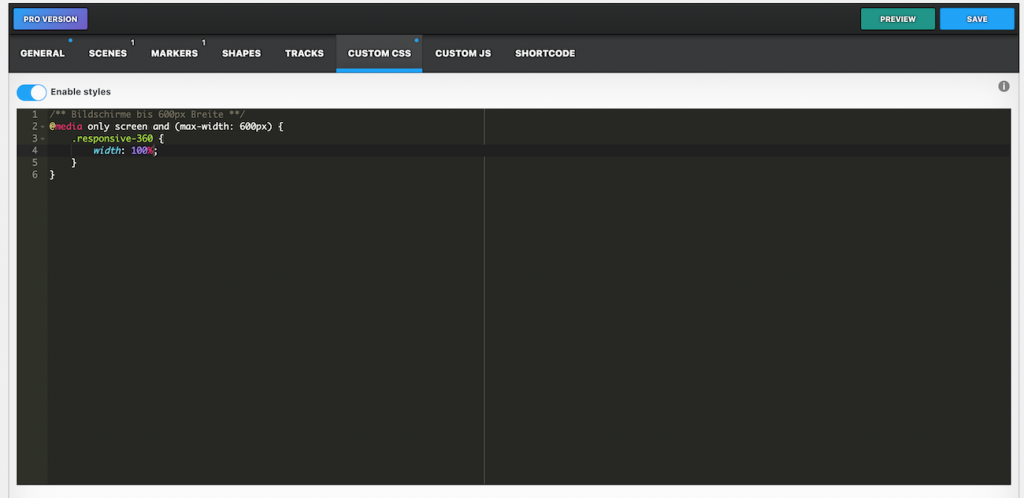Switch to the Scenes tab
Image resolution: width=1024 pixels, height=498 pixels.
point(108,54)
